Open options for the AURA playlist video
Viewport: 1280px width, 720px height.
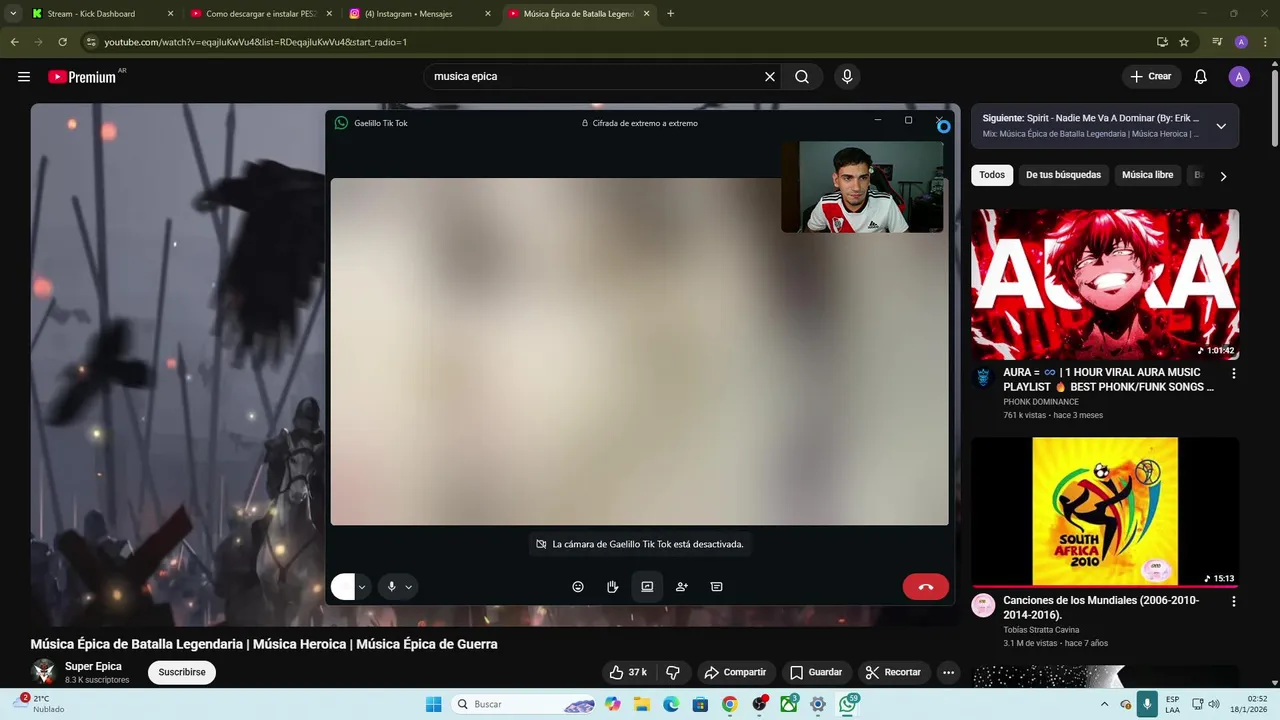[1233, 373]
